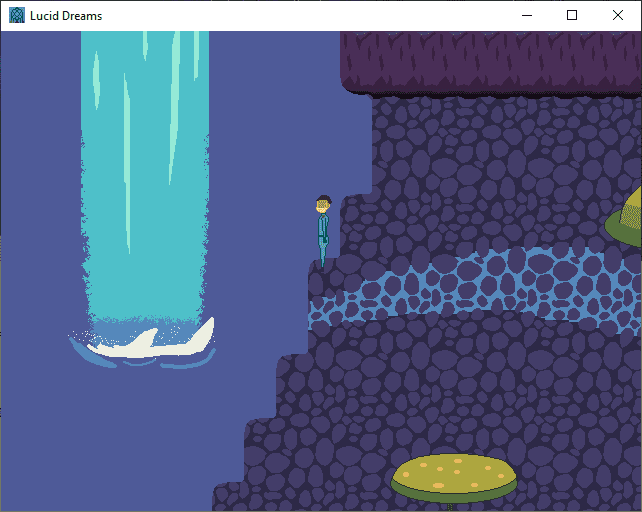Click the purple cobblestone wall above blue band
Viewport: 642px width, 512px height.
coord(480,170)
